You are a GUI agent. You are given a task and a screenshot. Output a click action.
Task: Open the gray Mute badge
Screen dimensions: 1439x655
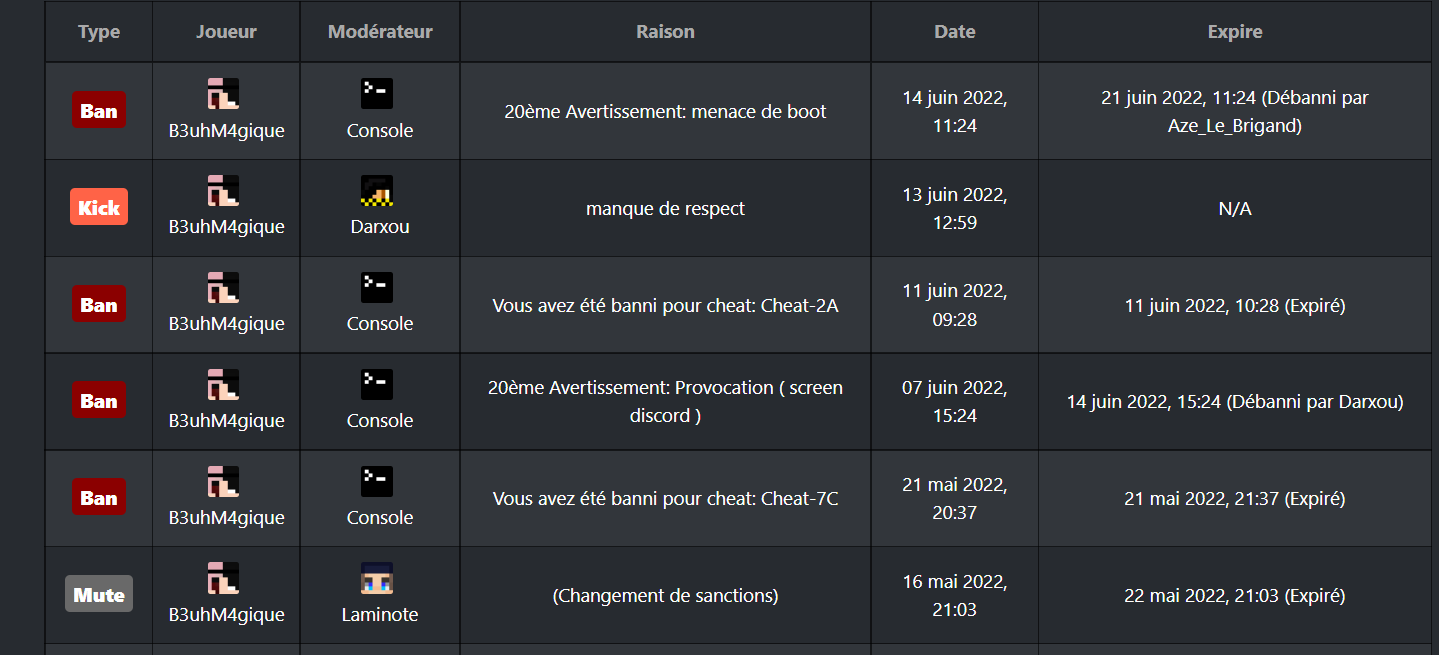(99, 595)
